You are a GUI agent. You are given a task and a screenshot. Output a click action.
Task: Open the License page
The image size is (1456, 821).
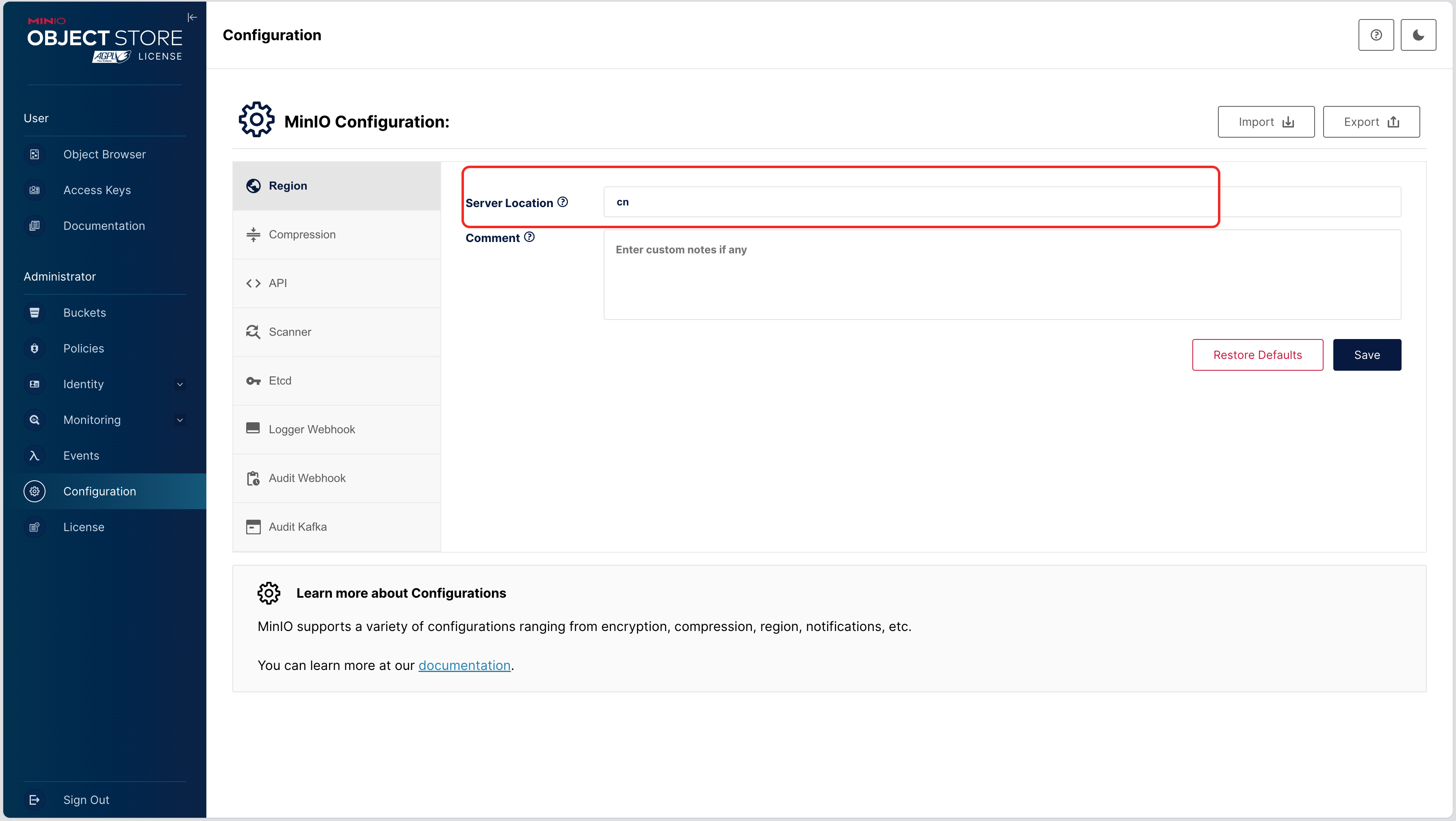tap(104, 527)
